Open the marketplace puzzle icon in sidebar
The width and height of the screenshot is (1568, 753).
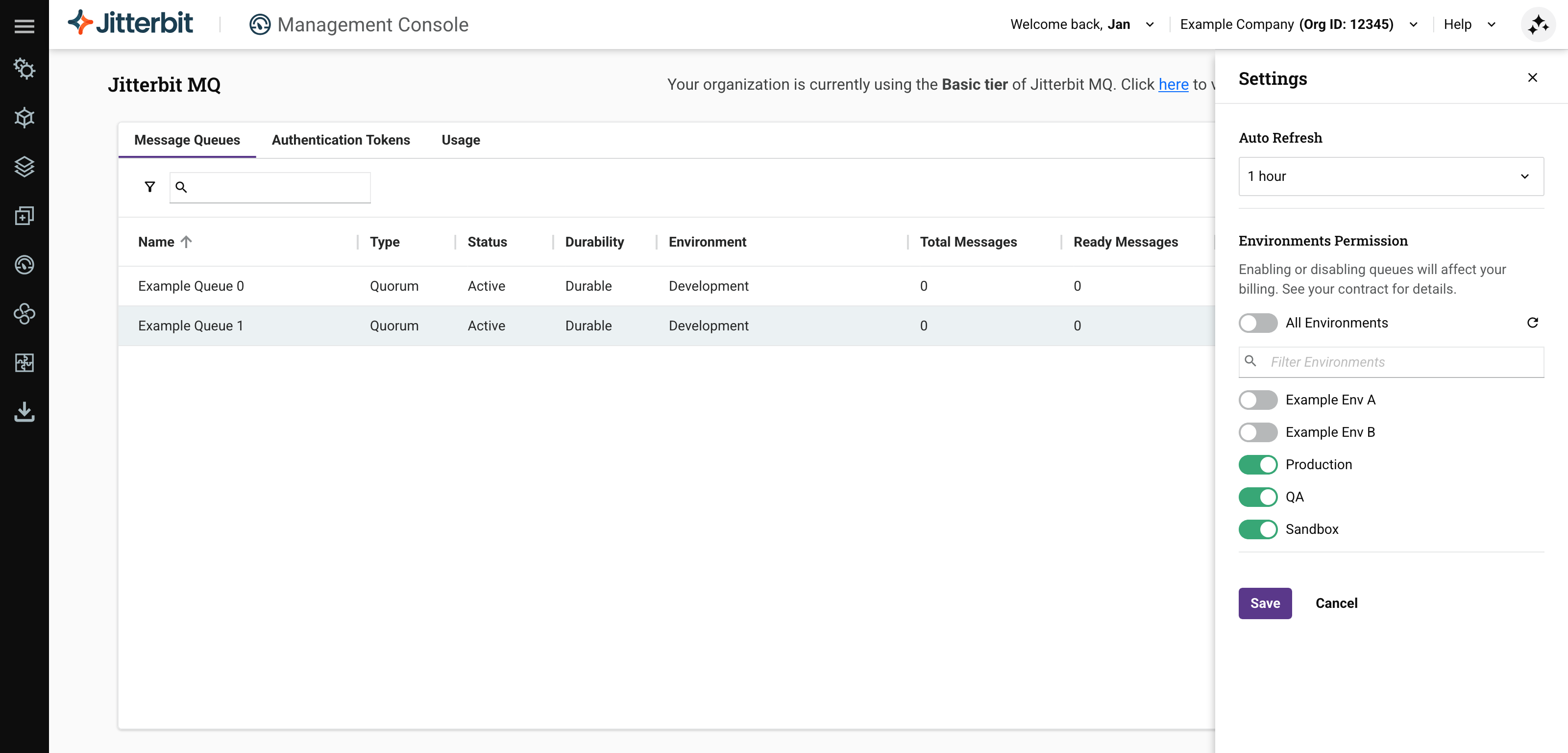tap(24, 363)
